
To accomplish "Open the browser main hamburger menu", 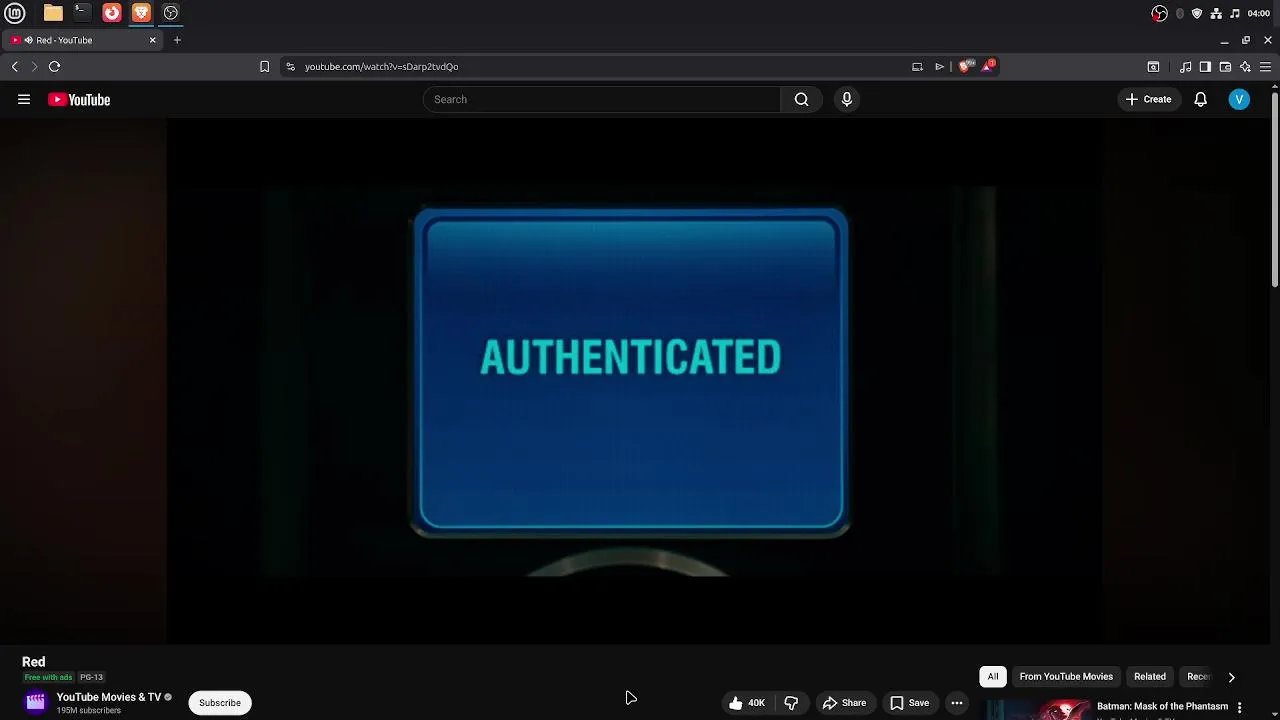I will point(1265,67).
